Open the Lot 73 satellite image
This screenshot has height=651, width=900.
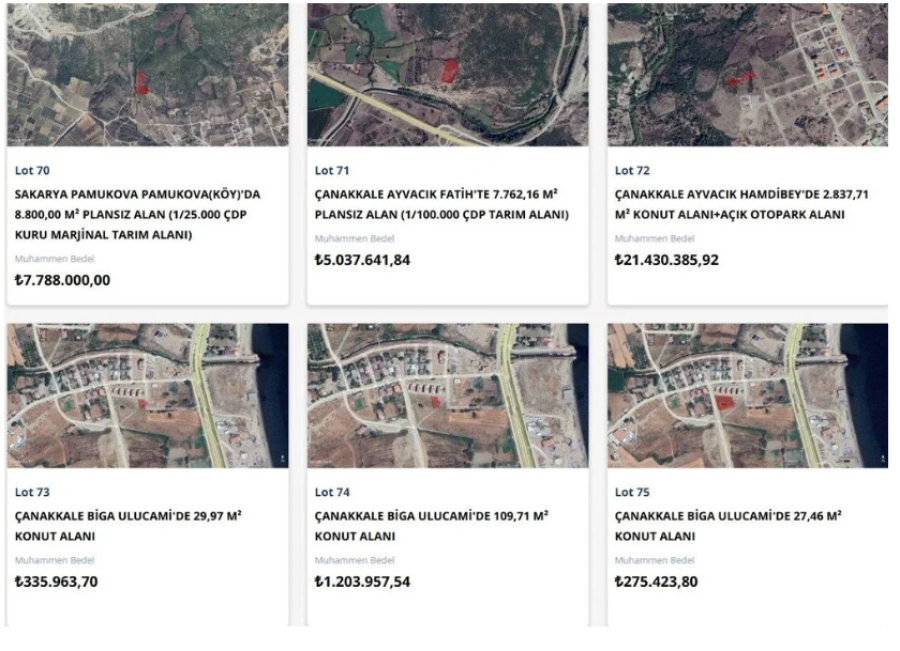(x=148, y=396)
